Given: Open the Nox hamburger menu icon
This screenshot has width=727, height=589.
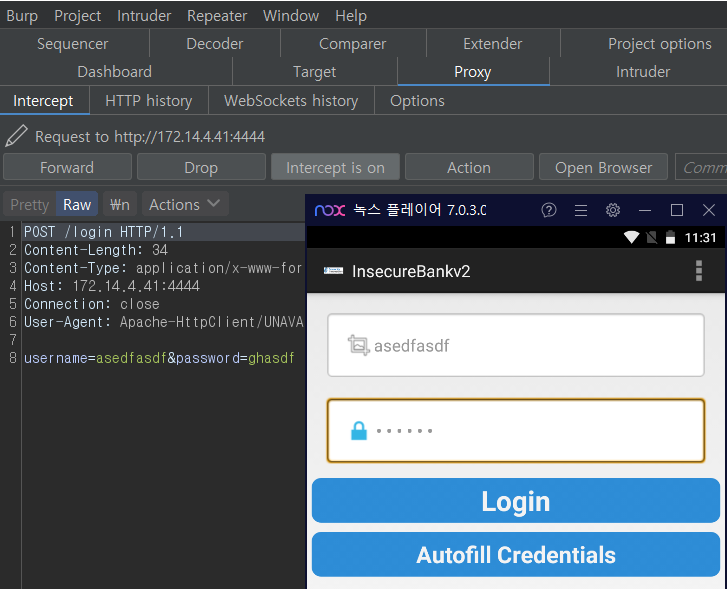Looking at the screenshot, I should 580,210.
